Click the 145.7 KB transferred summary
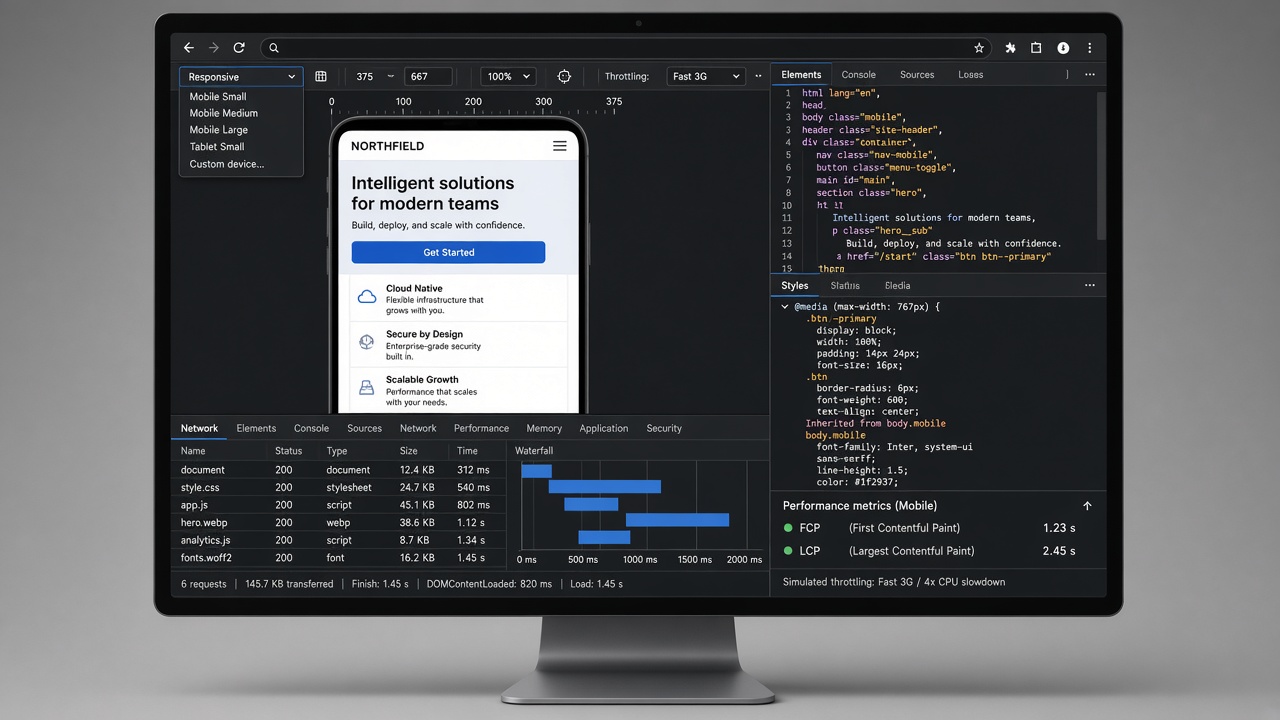The width and height of the screenshot is (1280, 720). (289, 584)
